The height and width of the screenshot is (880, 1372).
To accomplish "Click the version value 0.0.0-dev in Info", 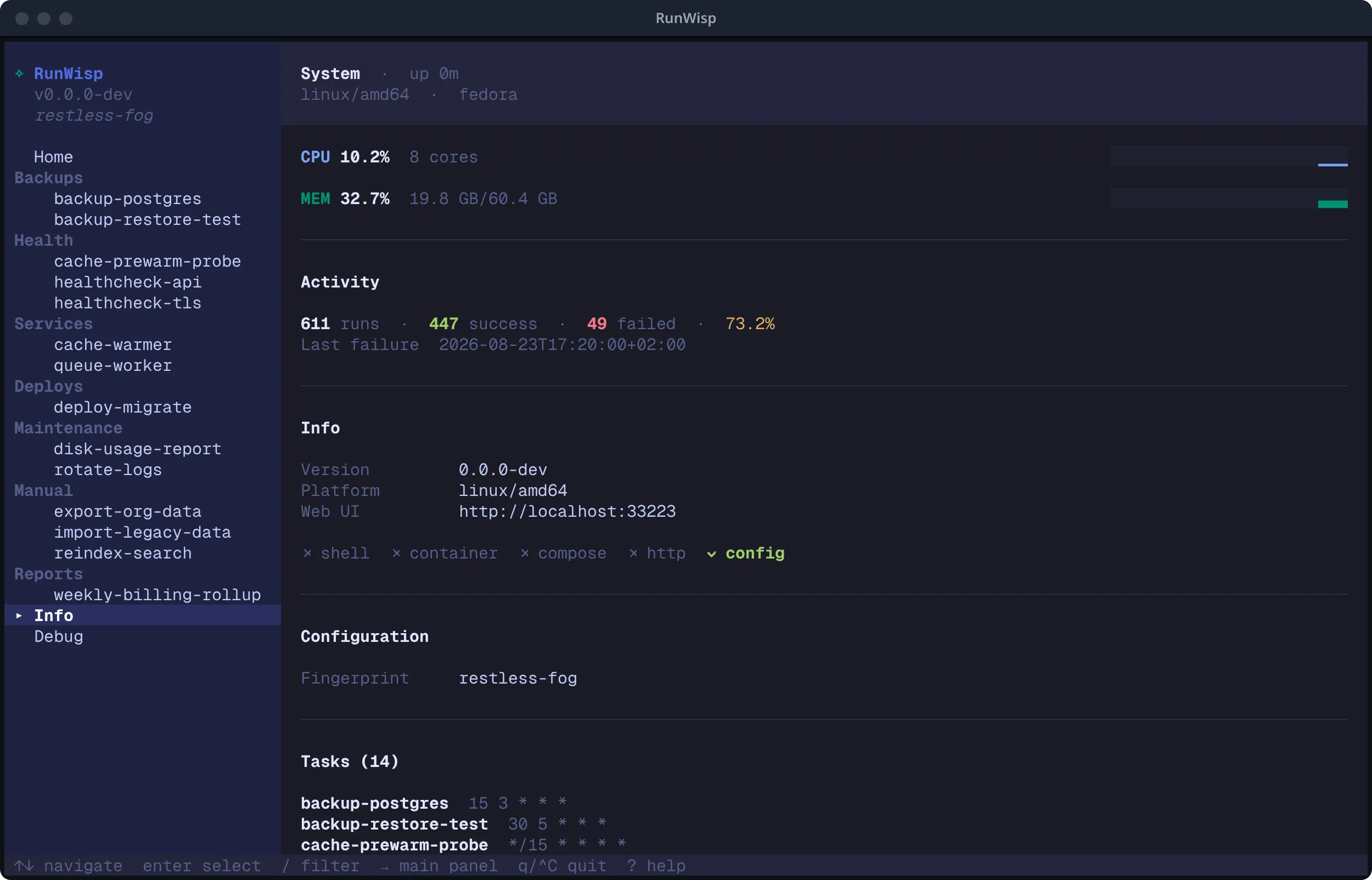I will click(x=503, y=470).
